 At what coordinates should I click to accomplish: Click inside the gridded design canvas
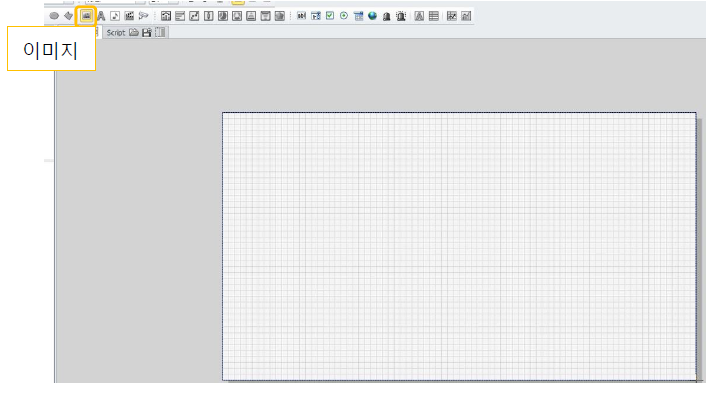click(x=459, y=246)
